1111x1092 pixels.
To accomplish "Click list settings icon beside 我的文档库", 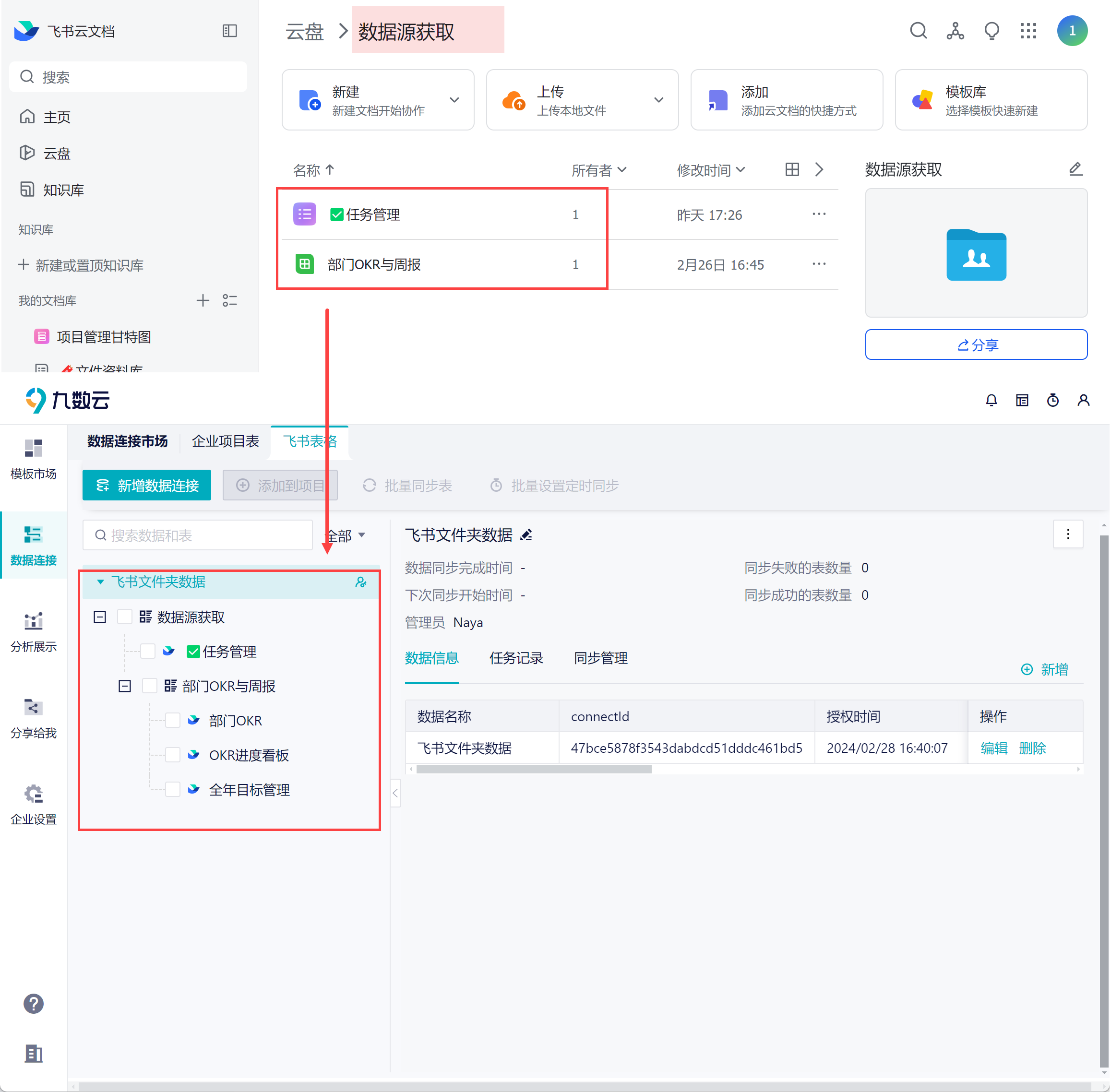I will pyautogui.click(x=230, y=300).
